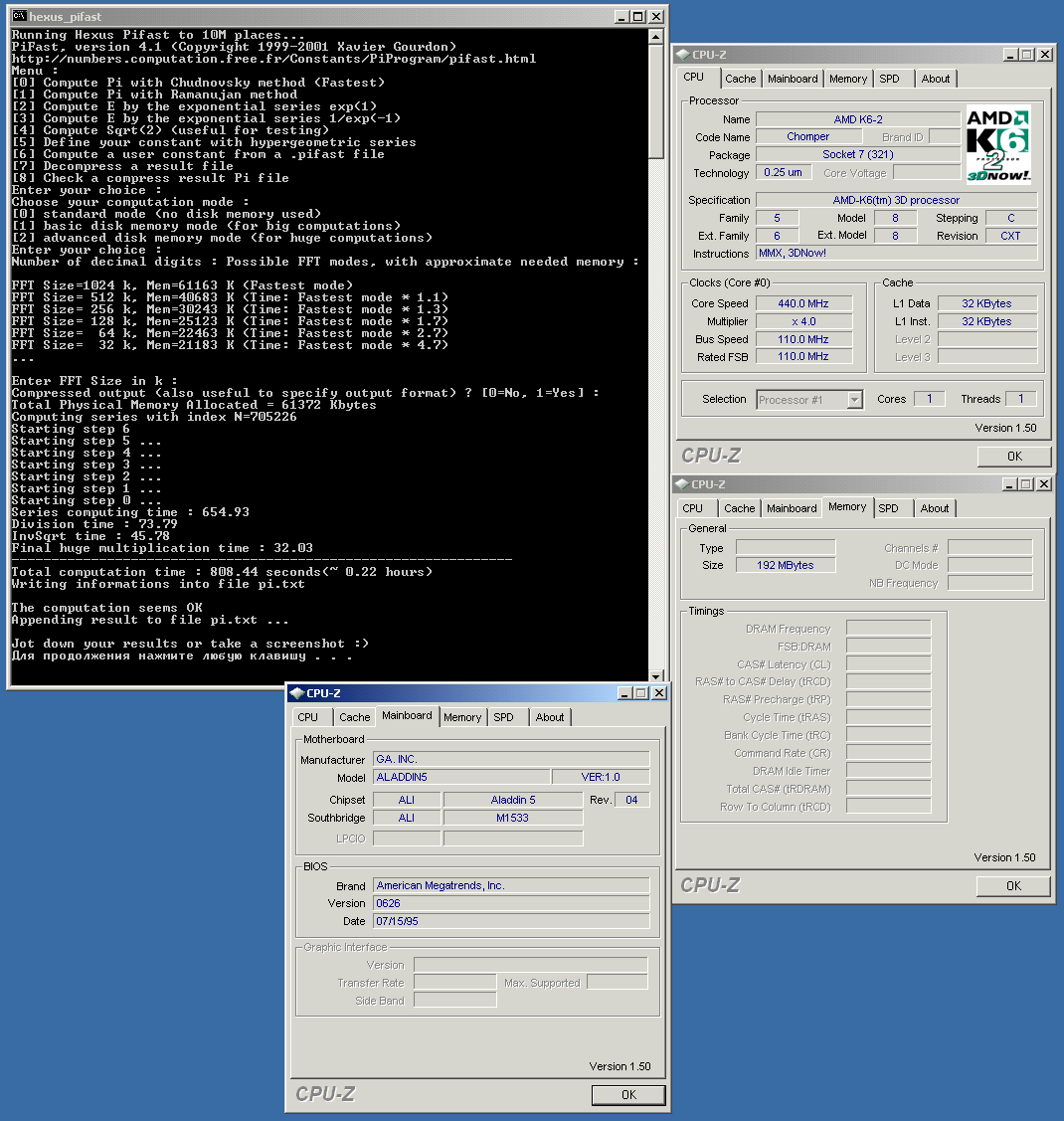Open About tab in Mainboard CPU-Z window
The image size is (1064, 1121).
tap(550, 717)
